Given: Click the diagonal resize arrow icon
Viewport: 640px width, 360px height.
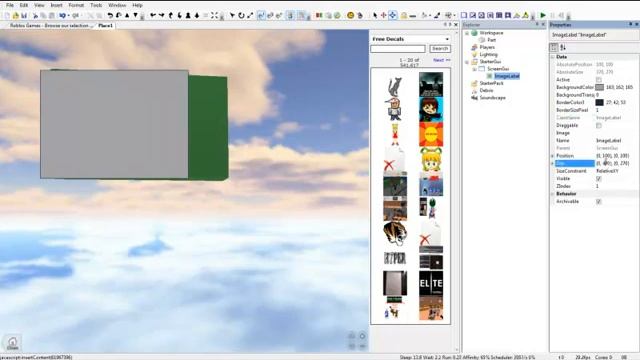Looking at the screenshot, I should 250,16.
